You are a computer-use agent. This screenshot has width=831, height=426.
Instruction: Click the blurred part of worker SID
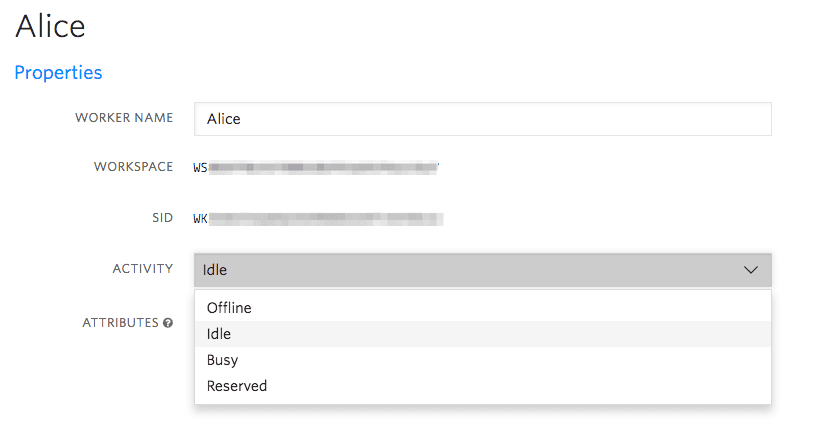(x=327, y=218)
